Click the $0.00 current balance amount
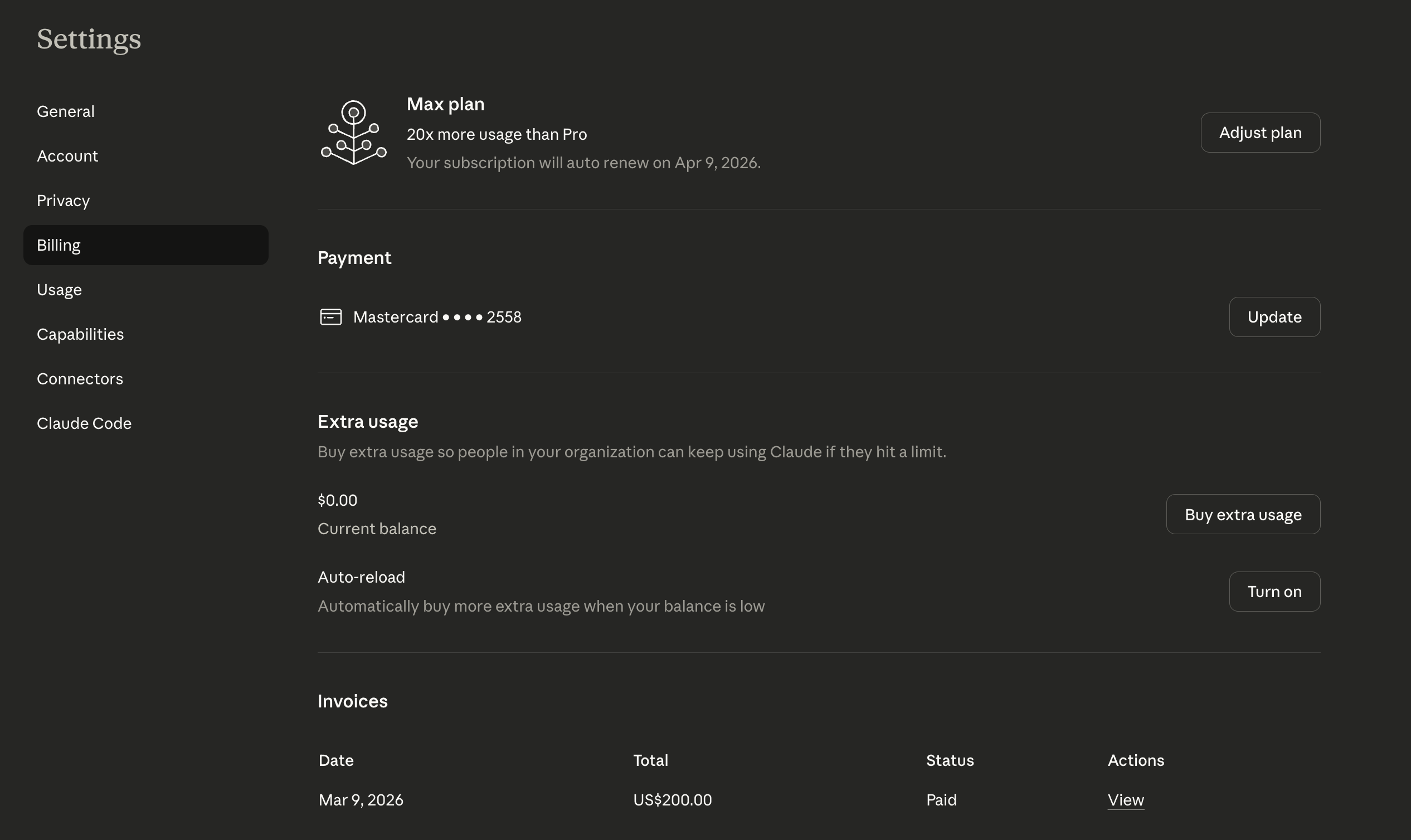 tap(338, 500)
